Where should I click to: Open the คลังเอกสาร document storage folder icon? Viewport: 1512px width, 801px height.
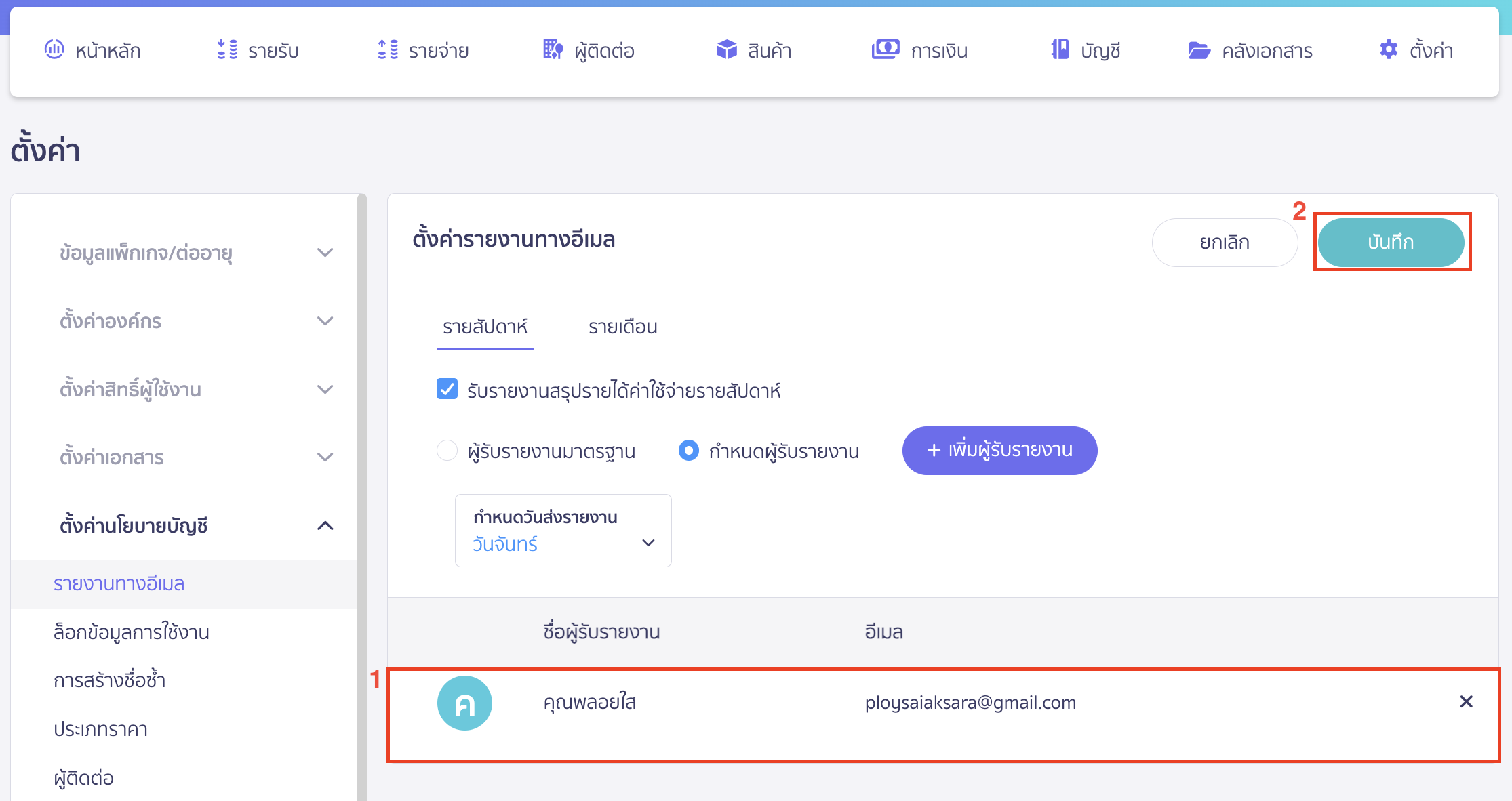(x=1200, y=49)
